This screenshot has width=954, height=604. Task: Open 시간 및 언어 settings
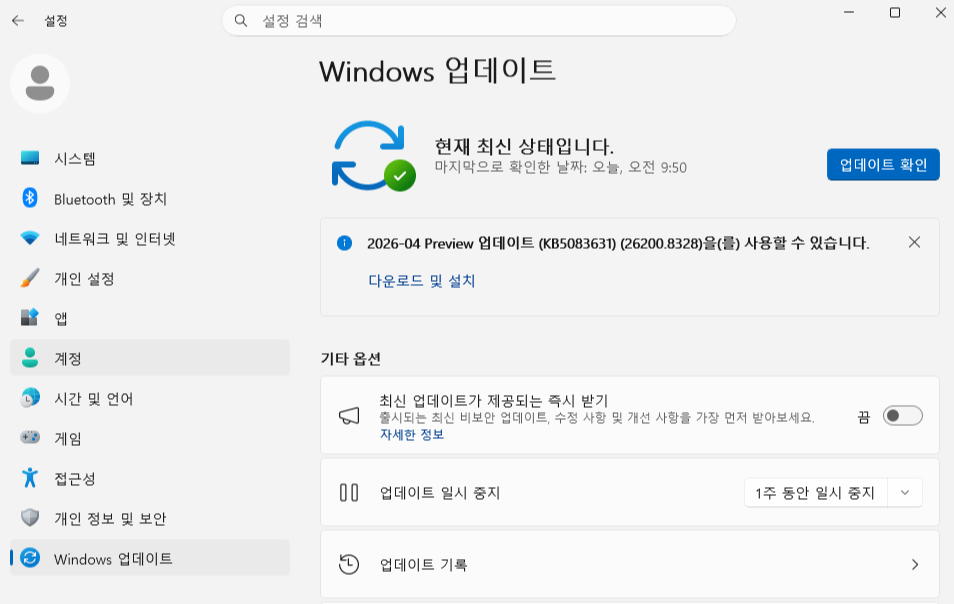click(150, 398)
